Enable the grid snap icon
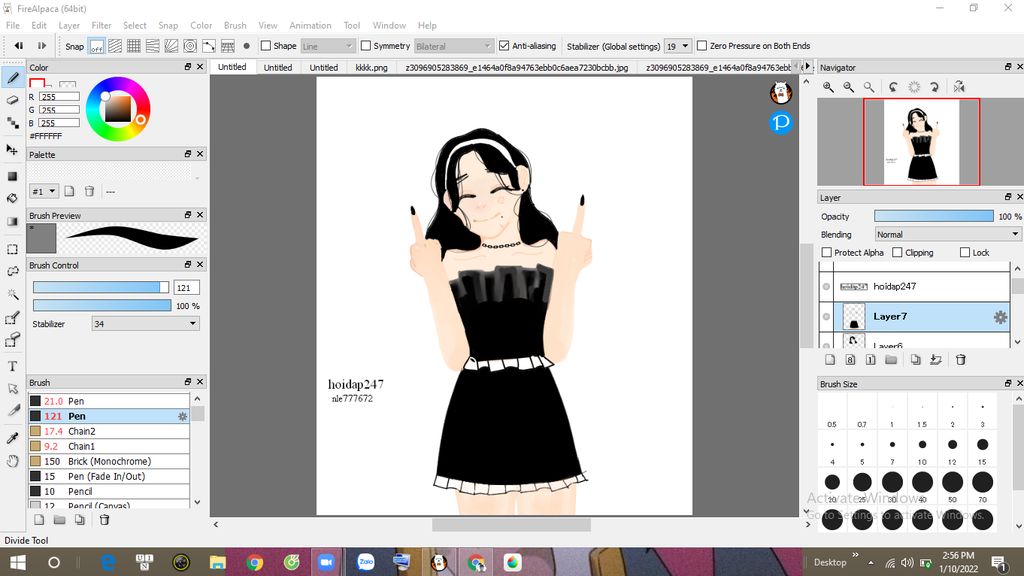Image resolution: width=1024 pixels, height=576 pixels. pyautogui.click(x=134, y=46)
